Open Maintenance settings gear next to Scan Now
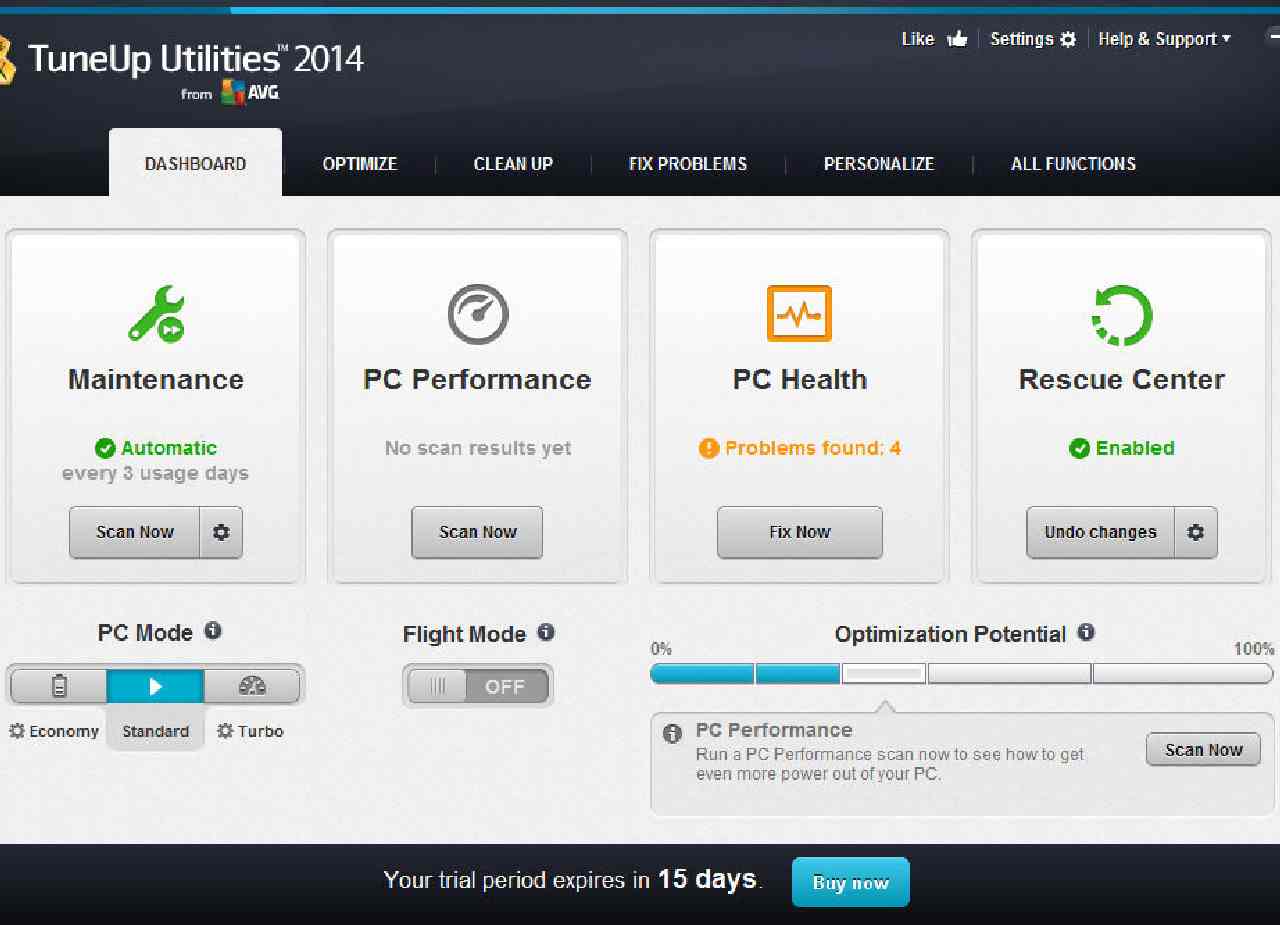1280x925 pixels. tap(221, 532)
